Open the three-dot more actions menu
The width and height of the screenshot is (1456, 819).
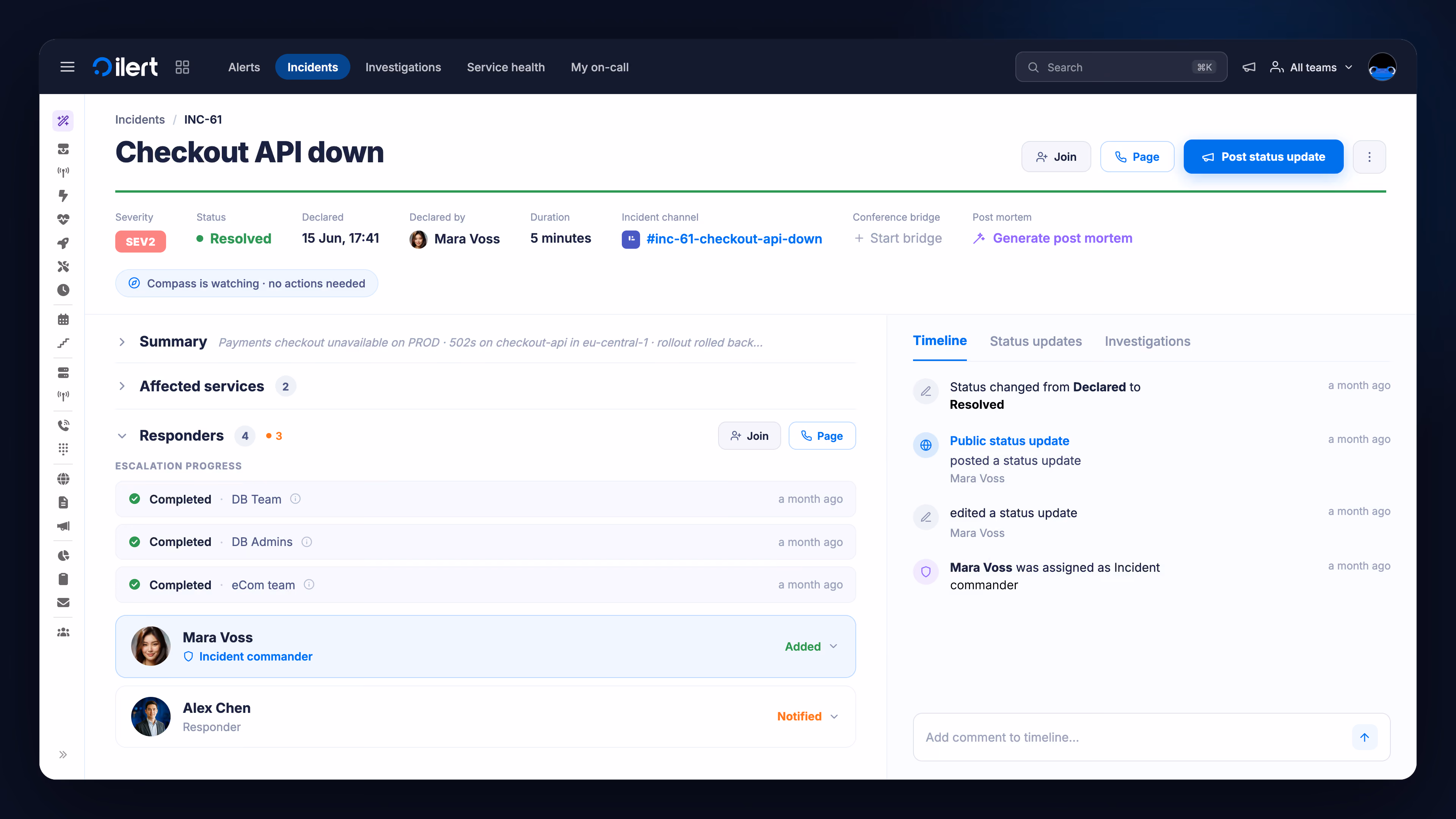(1369, 157)
